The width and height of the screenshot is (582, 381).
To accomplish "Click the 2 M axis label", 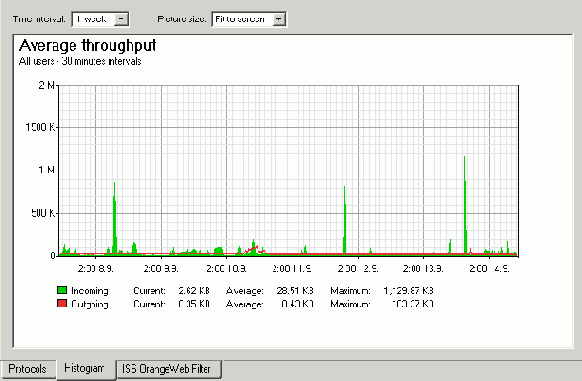I will (47, 85).
